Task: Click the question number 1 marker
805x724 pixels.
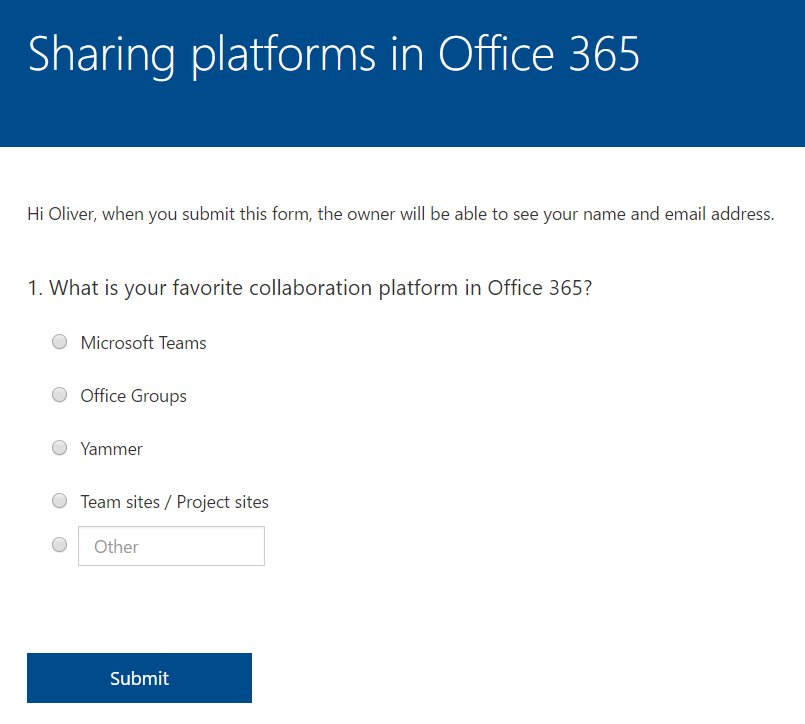Action: point(34,288)
